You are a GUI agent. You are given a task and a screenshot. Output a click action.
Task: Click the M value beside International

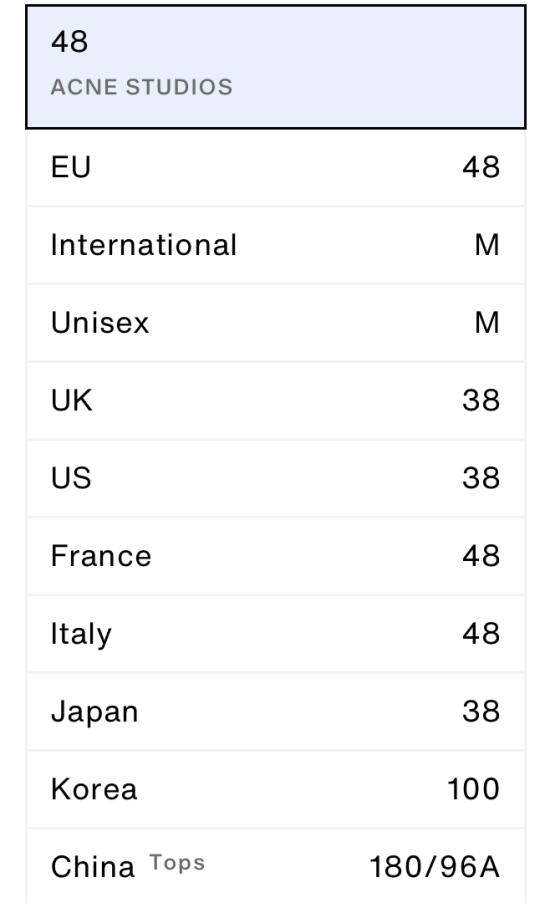click(487, 245)
